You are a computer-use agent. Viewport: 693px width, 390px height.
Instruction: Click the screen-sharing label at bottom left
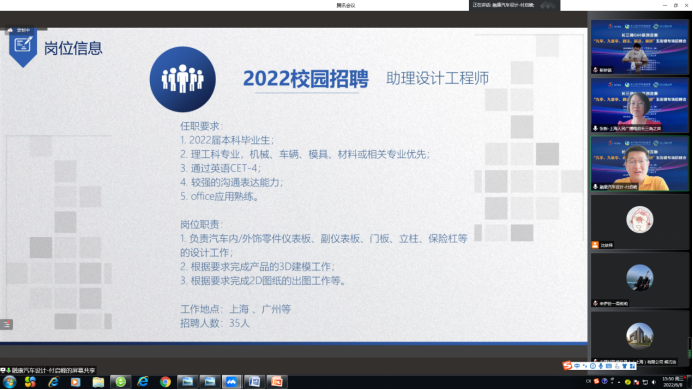[48, 371]
